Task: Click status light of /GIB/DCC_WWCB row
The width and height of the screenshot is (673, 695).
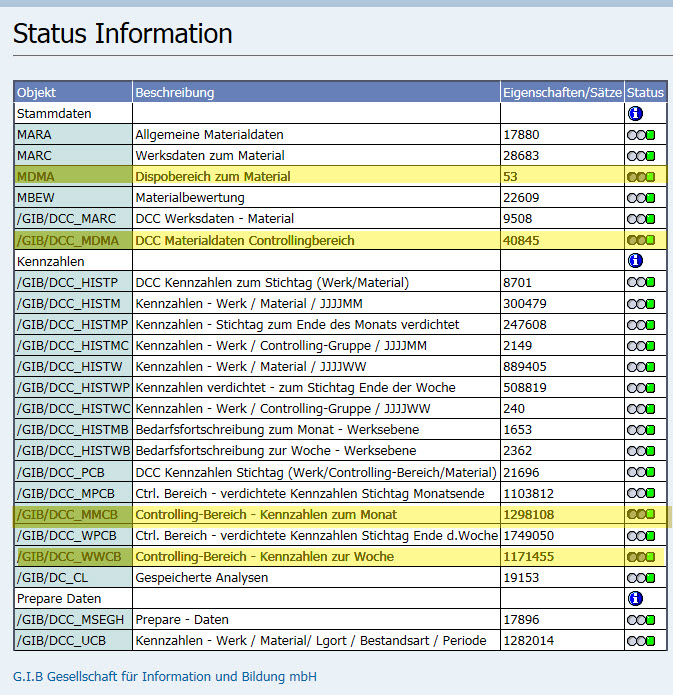Action: pos(640,556)
